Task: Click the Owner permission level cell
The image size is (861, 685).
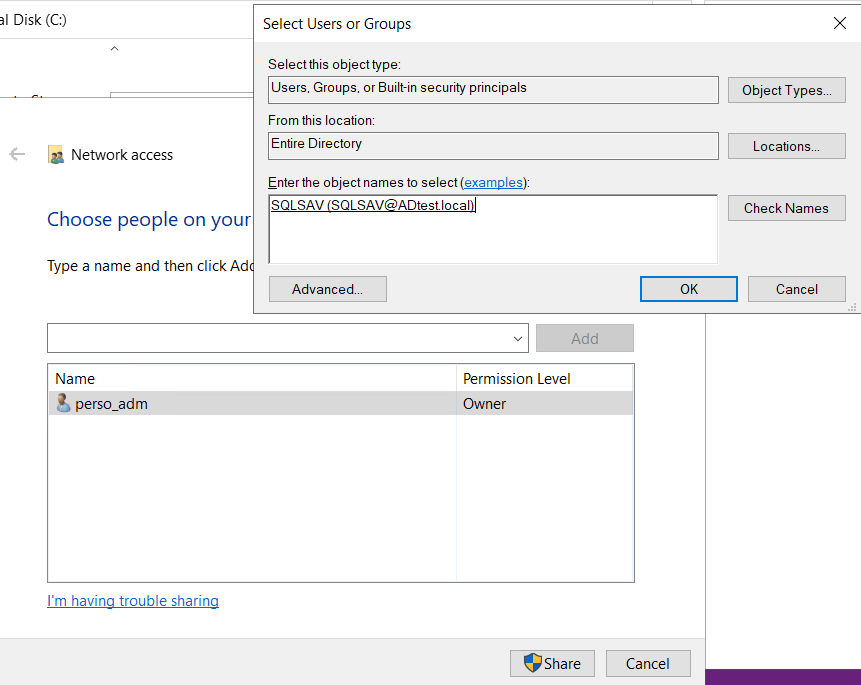Action: [x=544, y=404]
